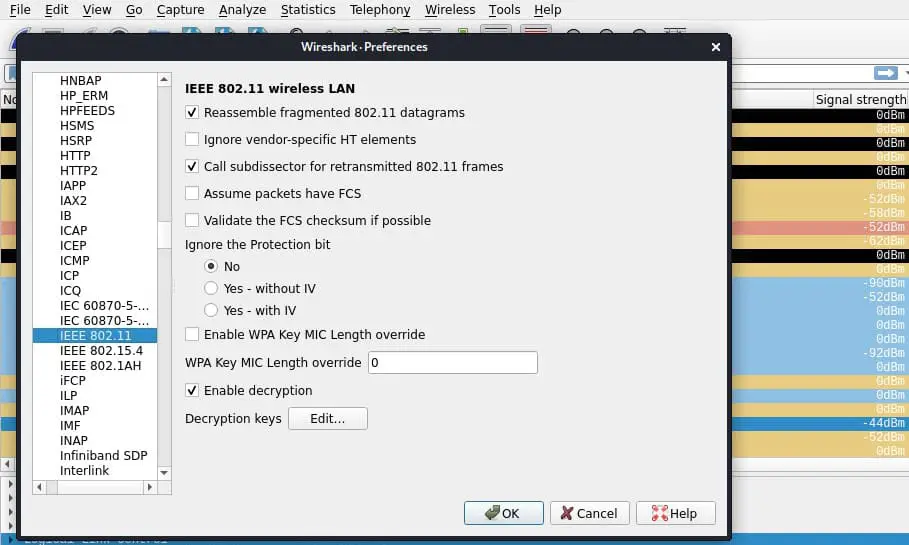This screenshot has width=909, height=545.
Task: Cancel the Preferences dialog
Action: [x=590, y=513]
